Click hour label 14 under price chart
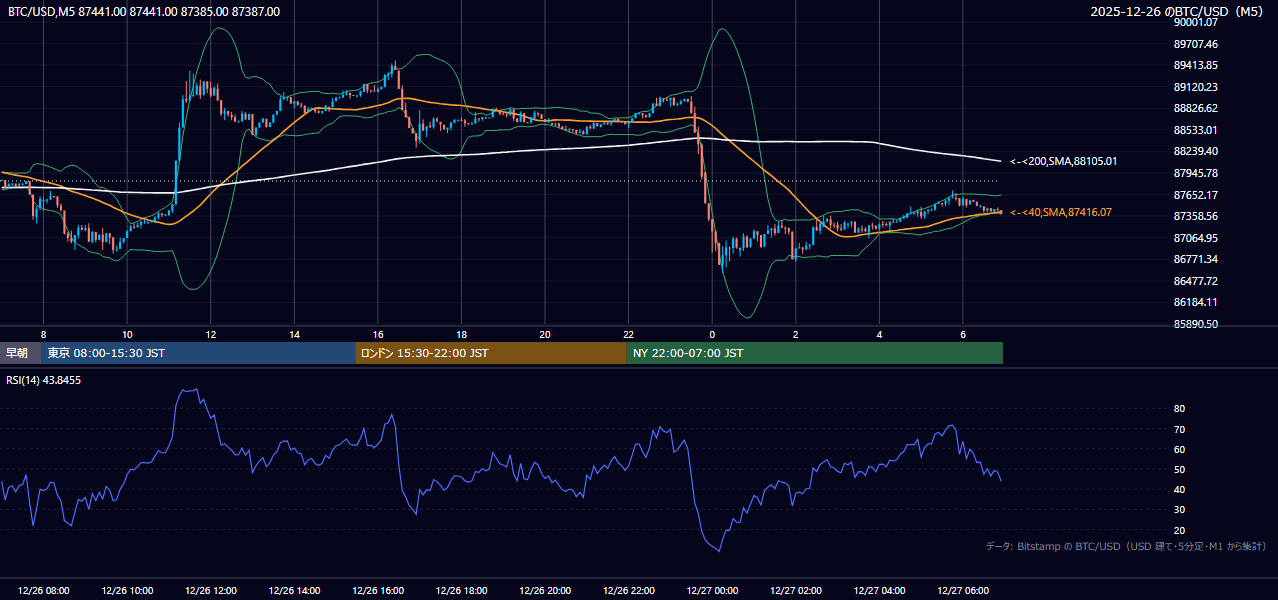Screen dimensions: 1278x600 295,334
